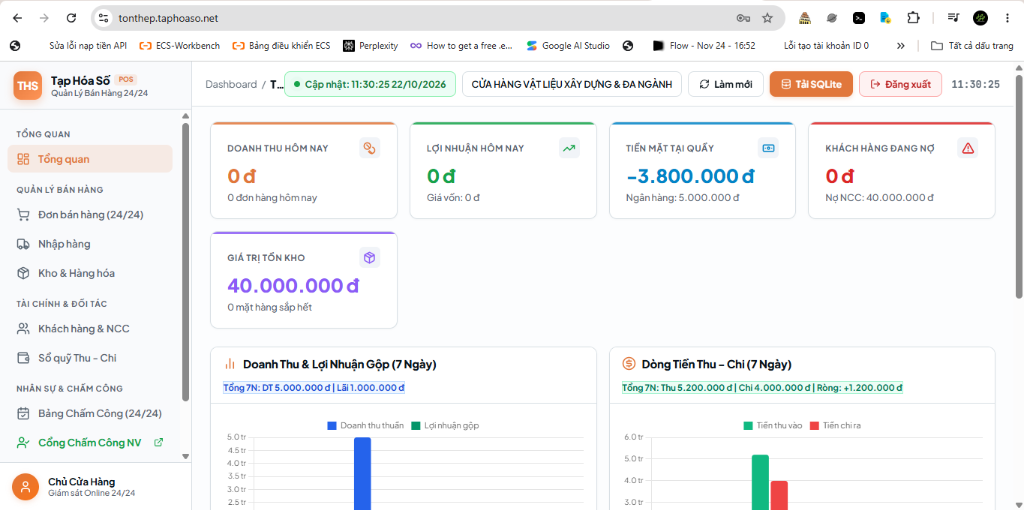Click the truck icon beside Nhập hàng

[24, 244]
